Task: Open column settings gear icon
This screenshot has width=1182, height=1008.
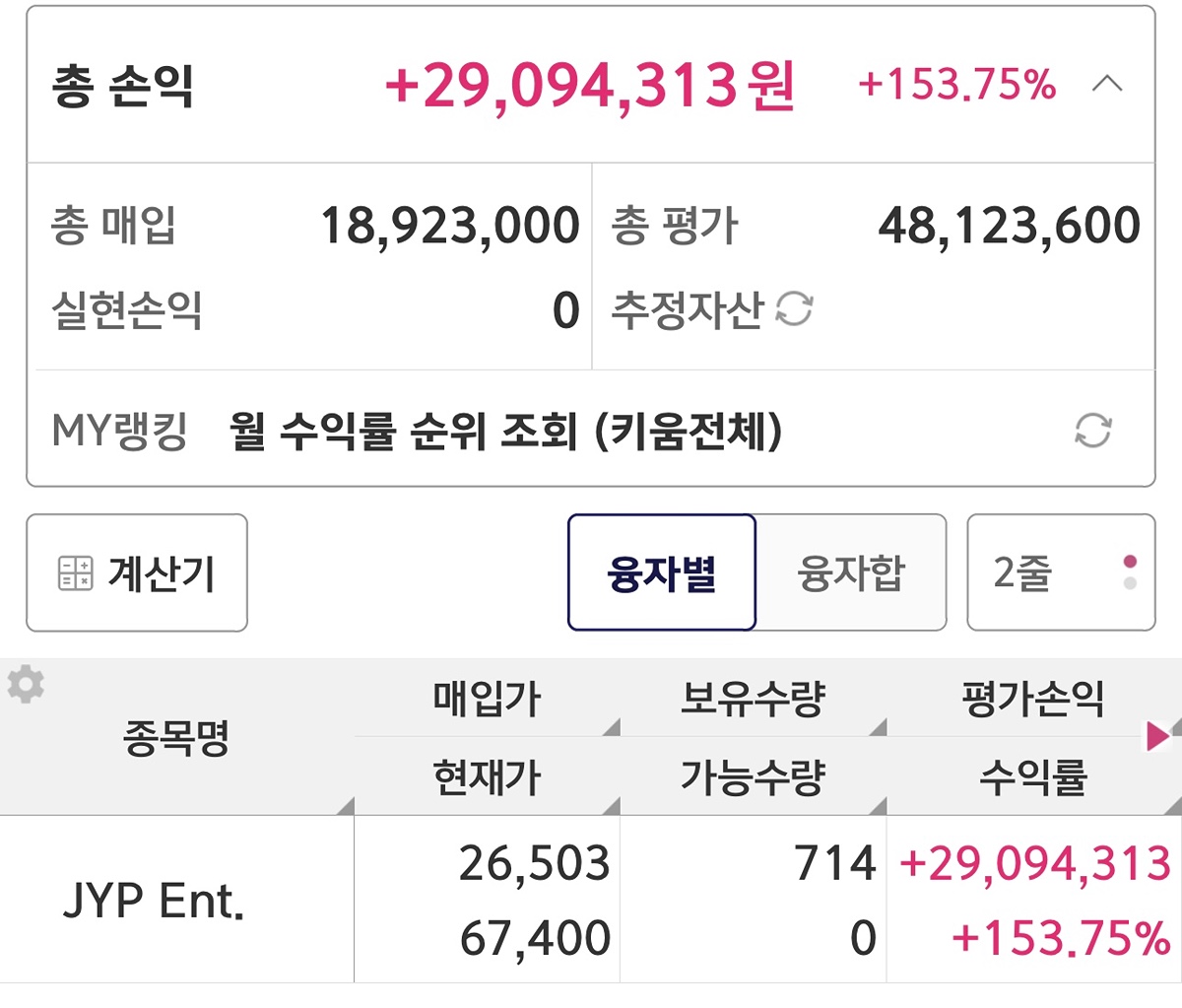Action: [26, 684]
